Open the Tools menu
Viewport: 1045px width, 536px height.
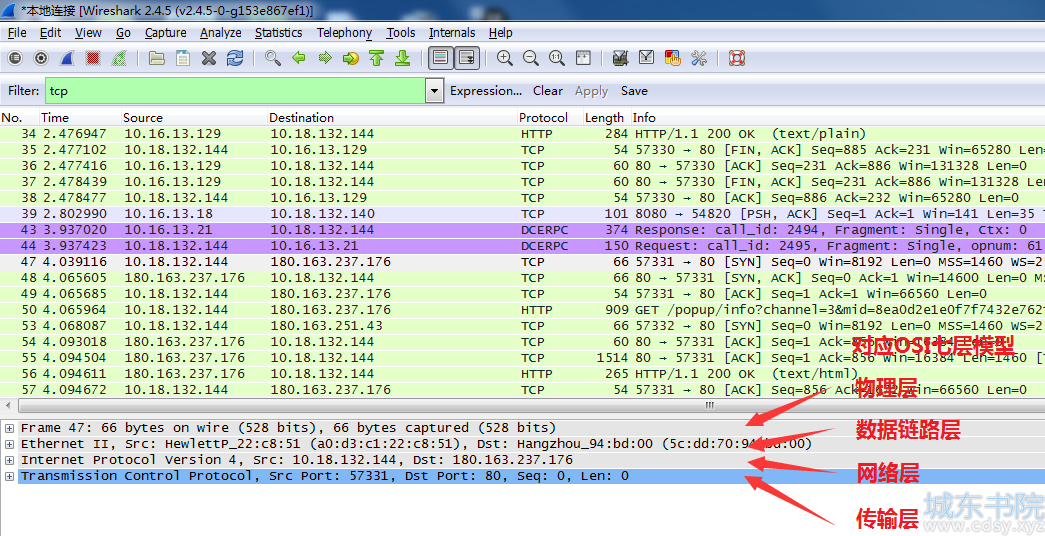click(401, 33)
